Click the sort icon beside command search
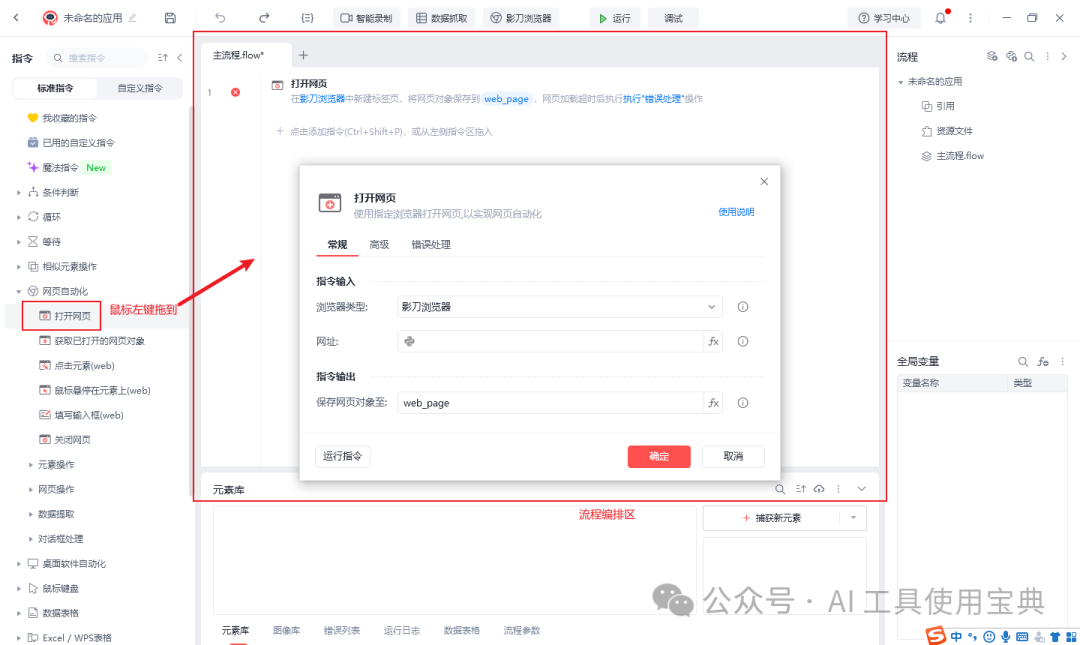This screenshot has width=1080, height=645. point(163,58)
